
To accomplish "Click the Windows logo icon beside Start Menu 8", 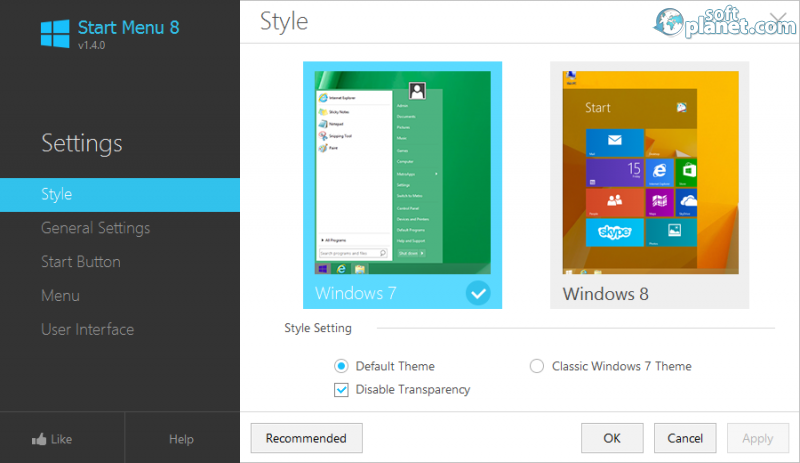I will click(x=55, y=34).
